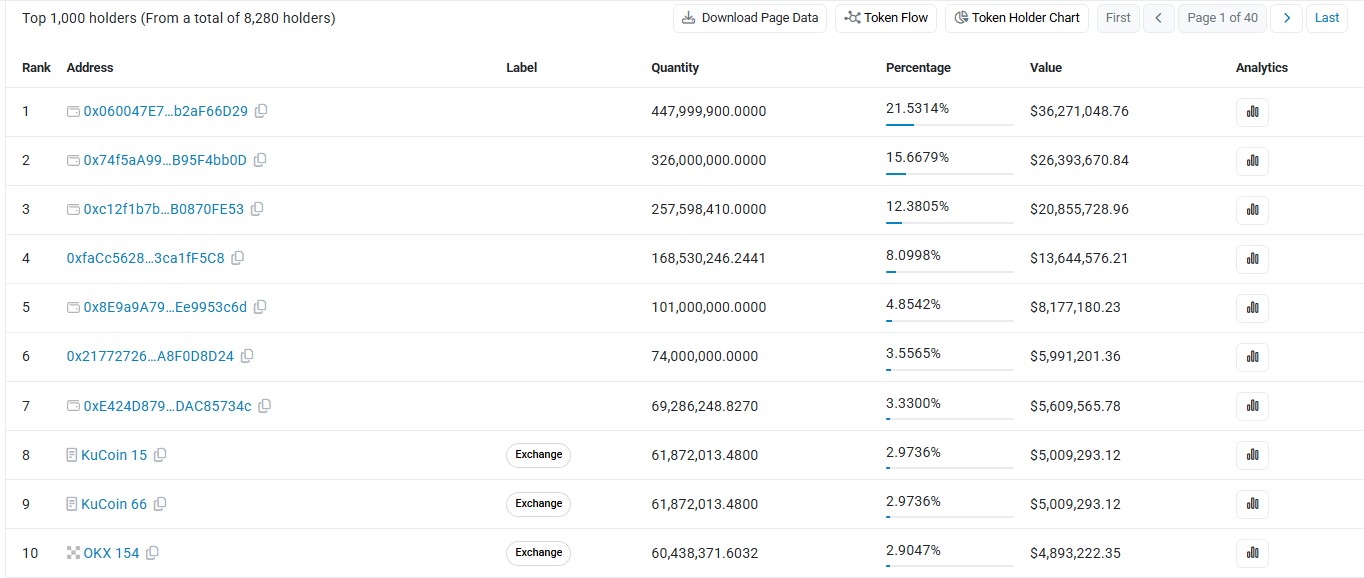
Task: Click Page 1 of 40 indicator
Action: pyautogui.click(x=1223, y=17)
